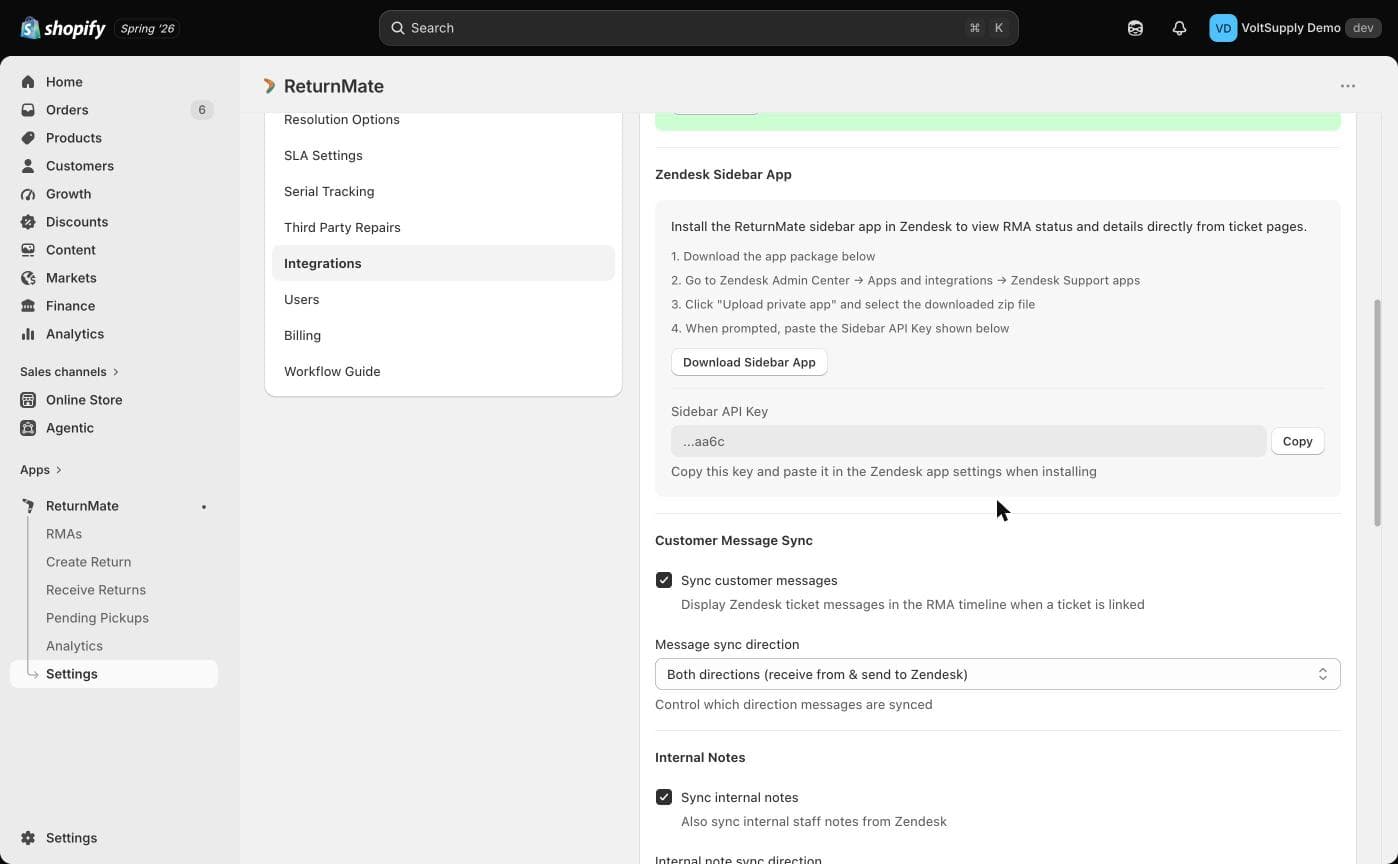1398x864 pixels.
Task: Click the dev badge beside store name
Action: click(x=1363, y=28)
